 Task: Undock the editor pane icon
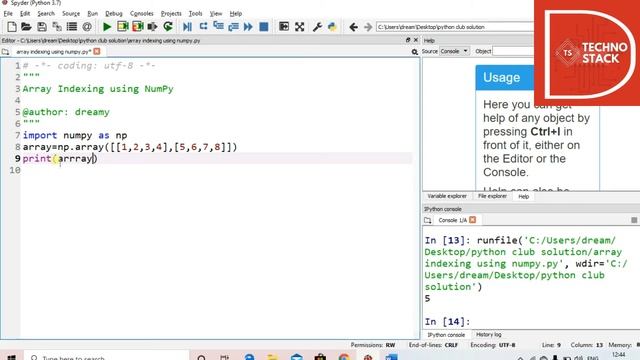(x=408, y=40)
